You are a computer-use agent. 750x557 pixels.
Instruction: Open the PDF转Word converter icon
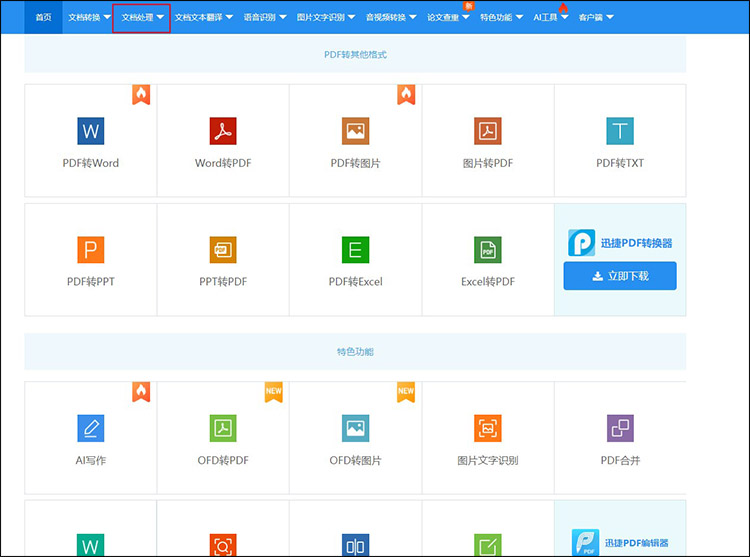(90, 131)
